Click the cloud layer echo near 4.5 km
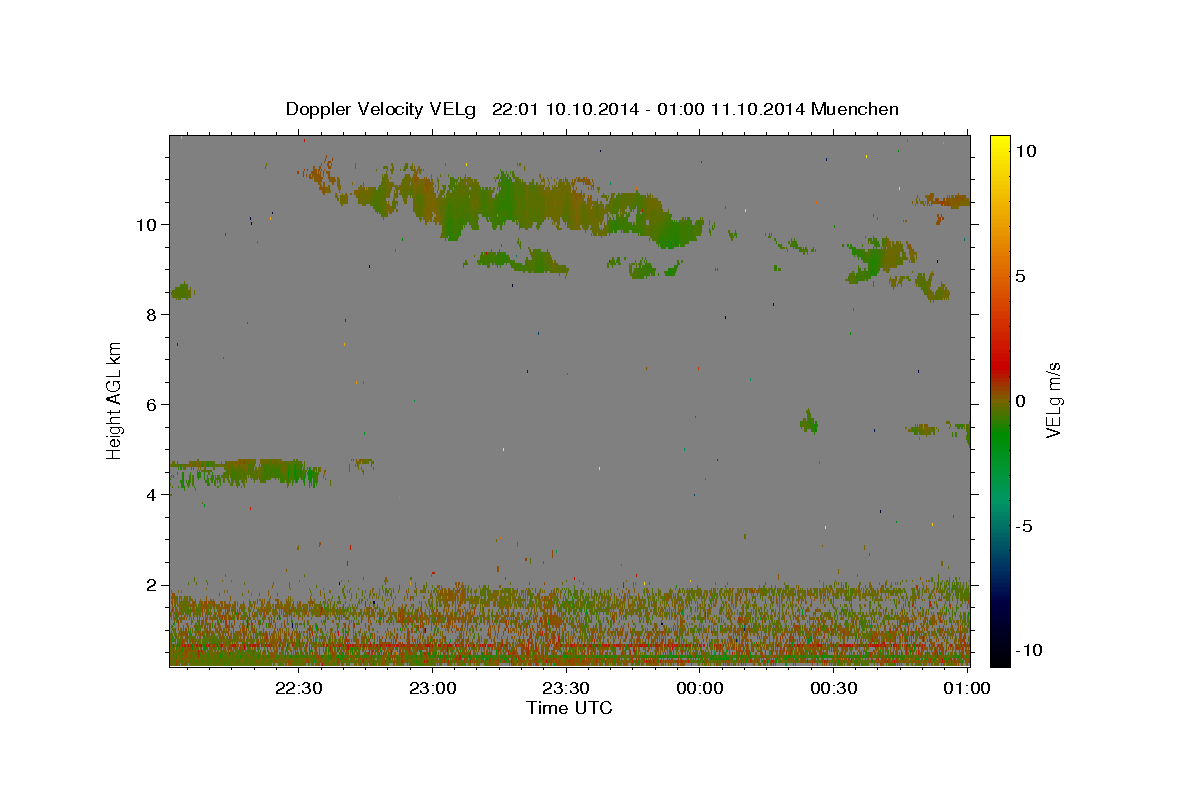 pos(245,472)
